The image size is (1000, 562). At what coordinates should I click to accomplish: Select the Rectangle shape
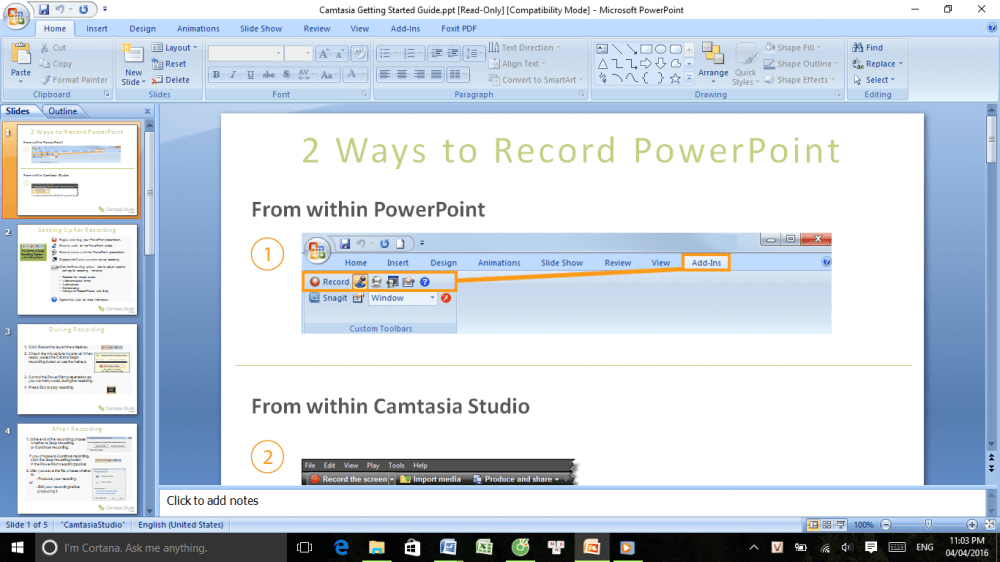pyautogui.click(x=646, y=49)
